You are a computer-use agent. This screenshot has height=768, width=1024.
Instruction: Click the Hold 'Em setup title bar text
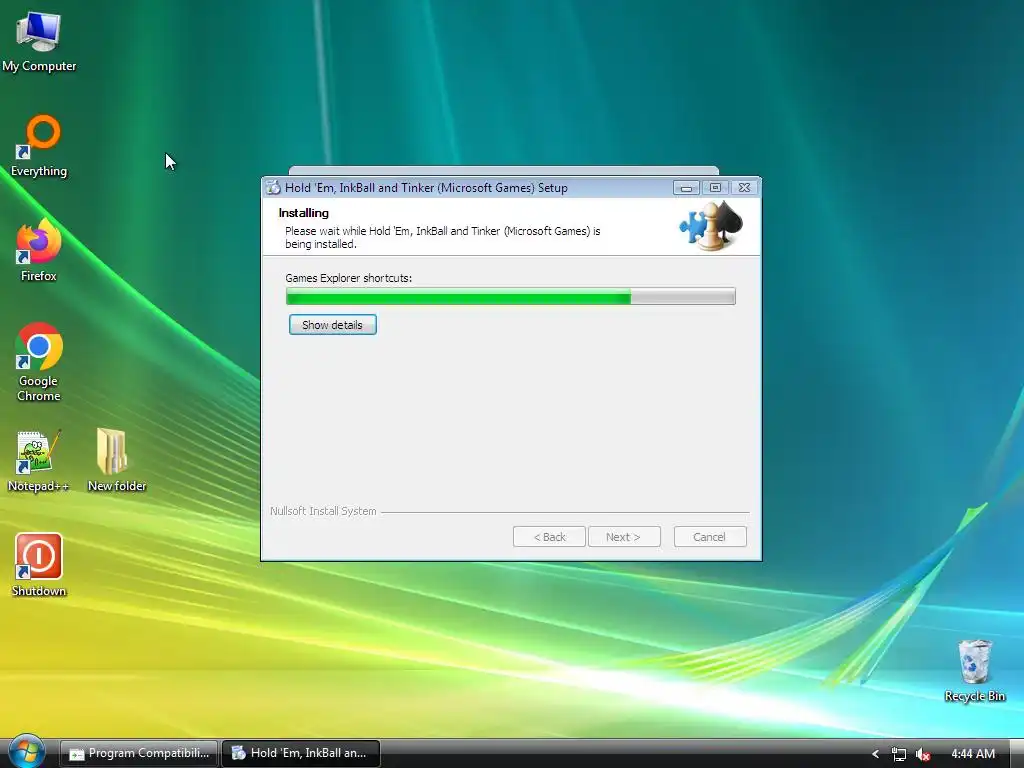pos(426,188)
